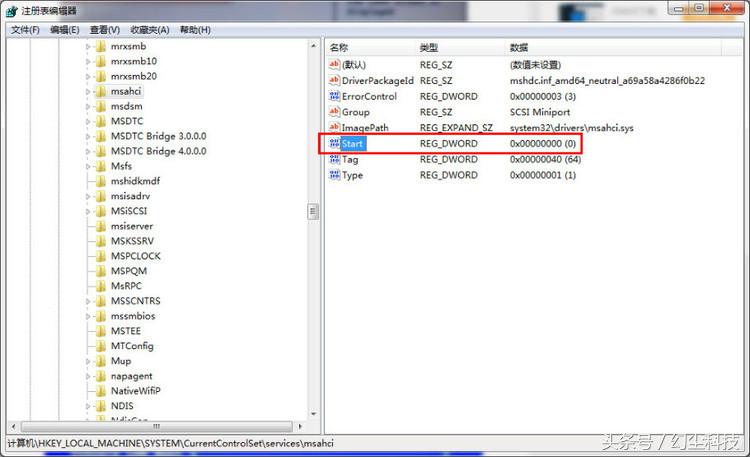This screenshot has width=750, height=457.
Task: Click the tree horizontal scrollbar thumb
Action: click(156, 426)
